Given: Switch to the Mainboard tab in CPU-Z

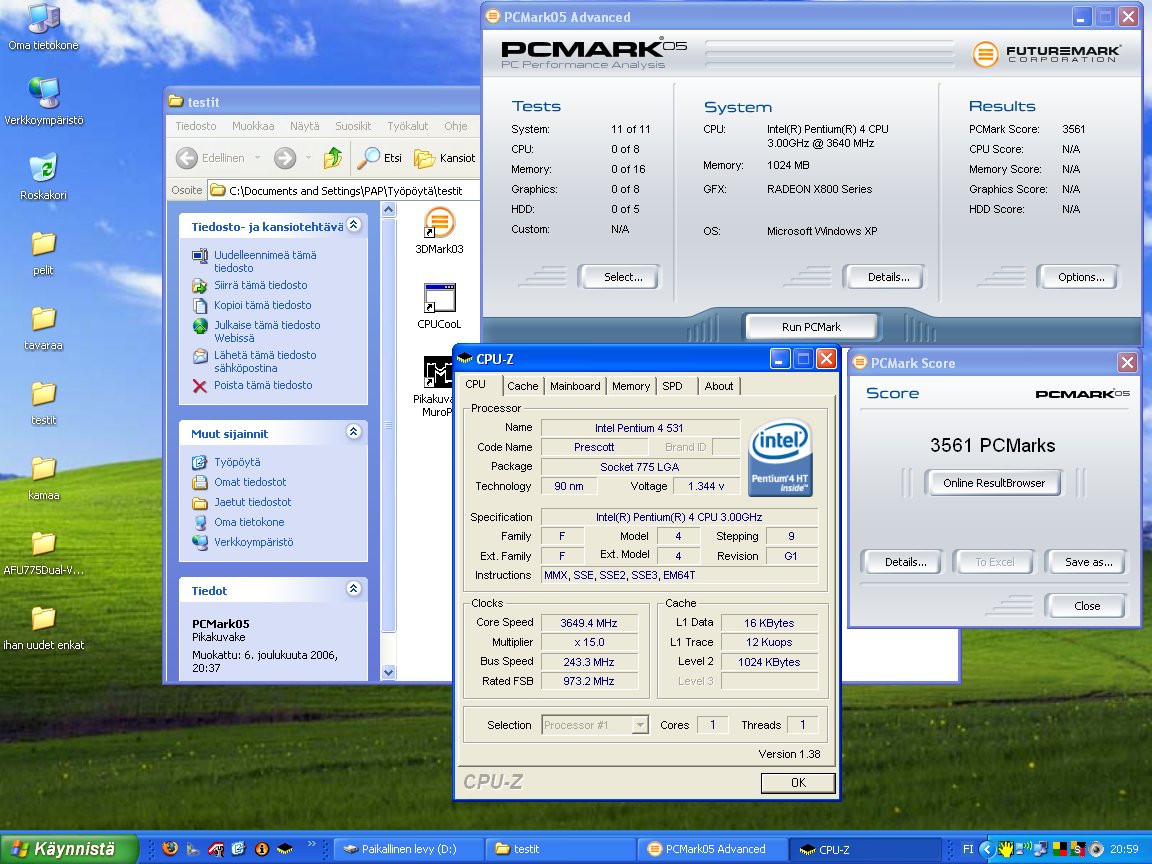Looking at the screenshot, I should 575,386.
